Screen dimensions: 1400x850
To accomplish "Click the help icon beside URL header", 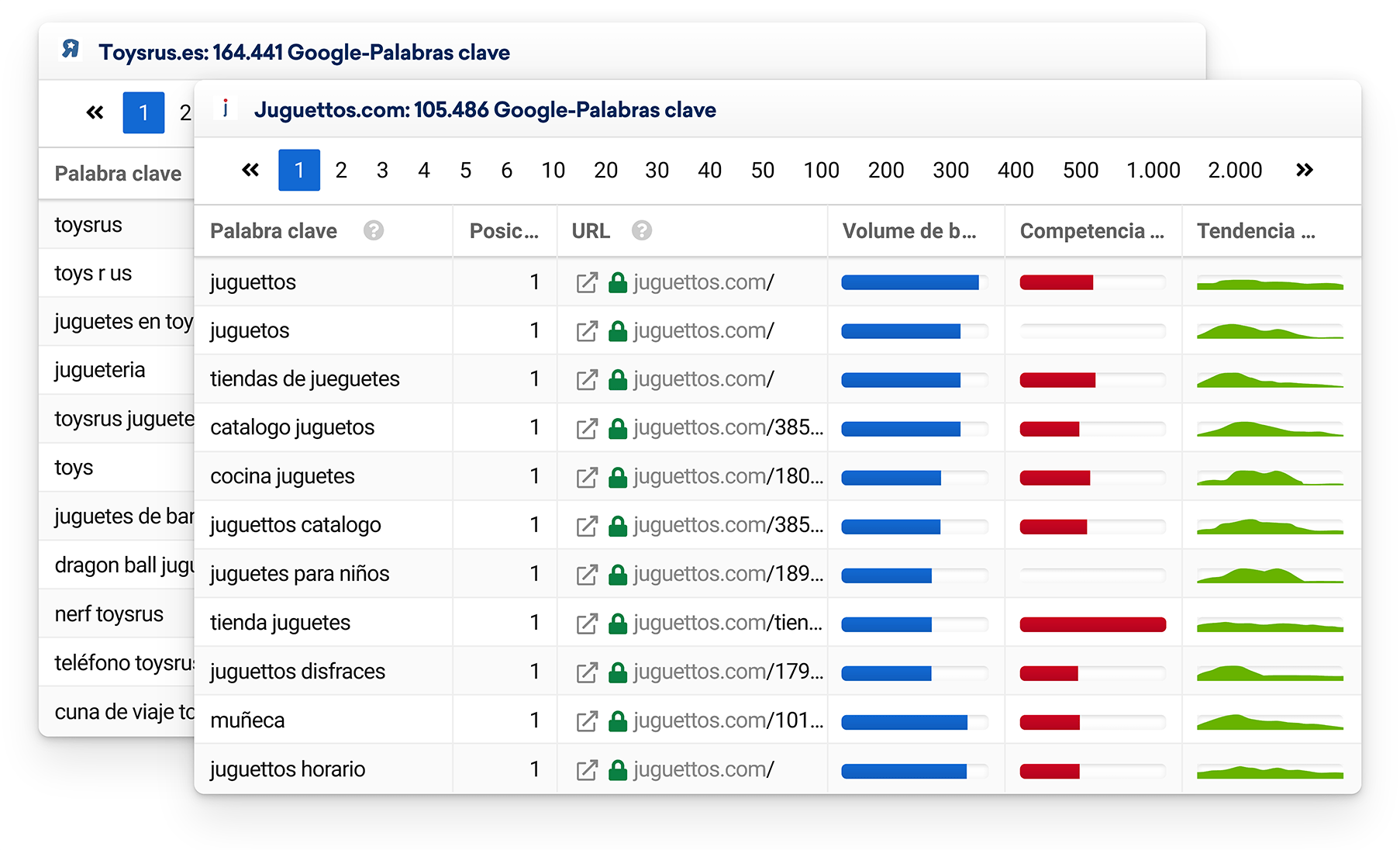I will (x=641, y=231).
